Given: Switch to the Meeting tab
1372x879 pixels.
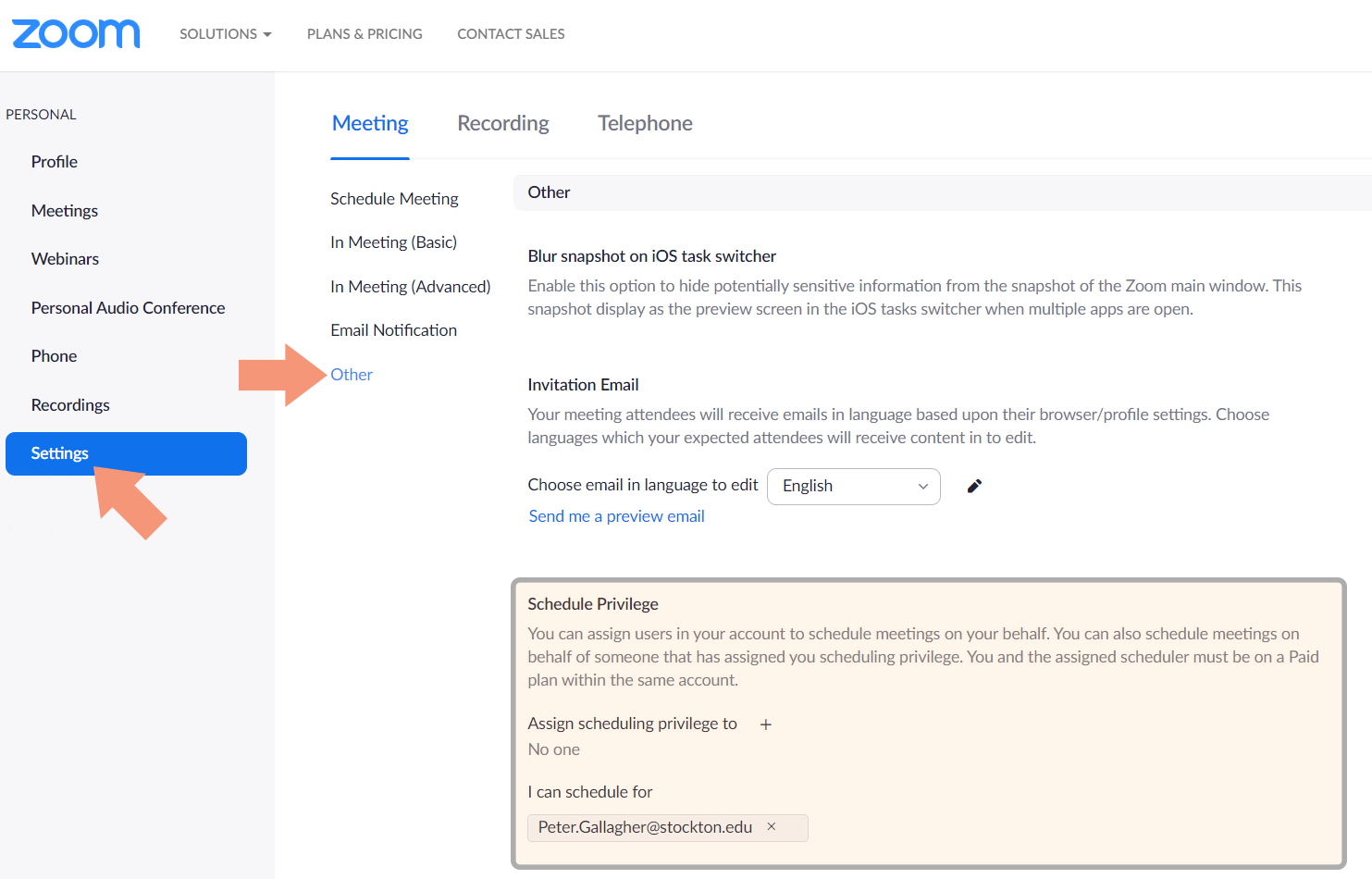Looking at the screenshot, I should tap(370, 123).
